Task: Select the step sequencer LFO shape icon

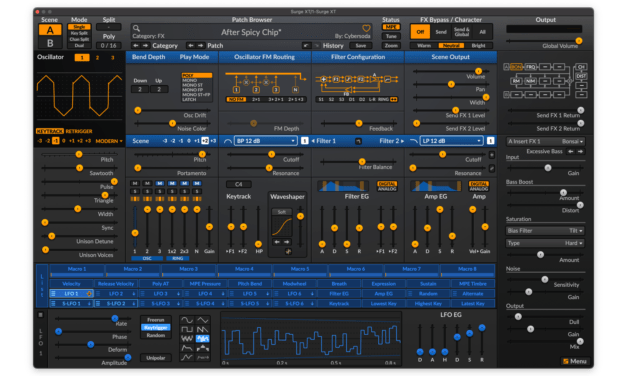Action: (203, 348)
